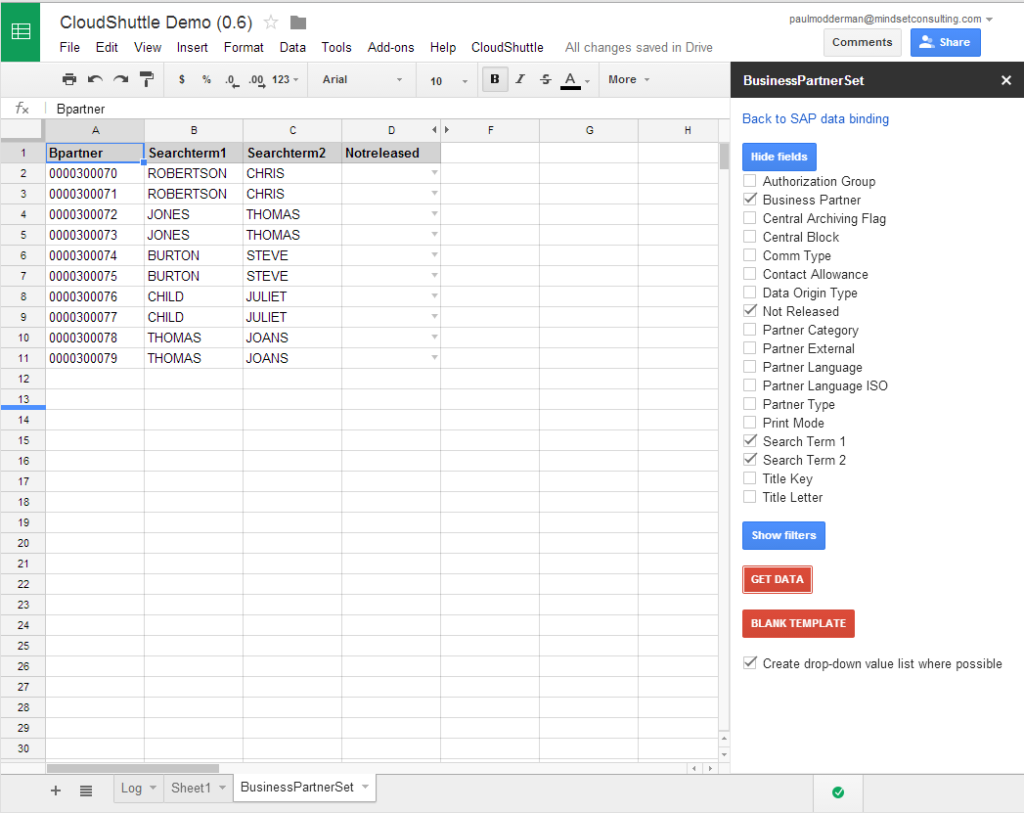Image resolution: width=1024 pixels, height=813 pixels.
Task: Check the Central Archiving Flag field
Action: [x=750, y=218]
